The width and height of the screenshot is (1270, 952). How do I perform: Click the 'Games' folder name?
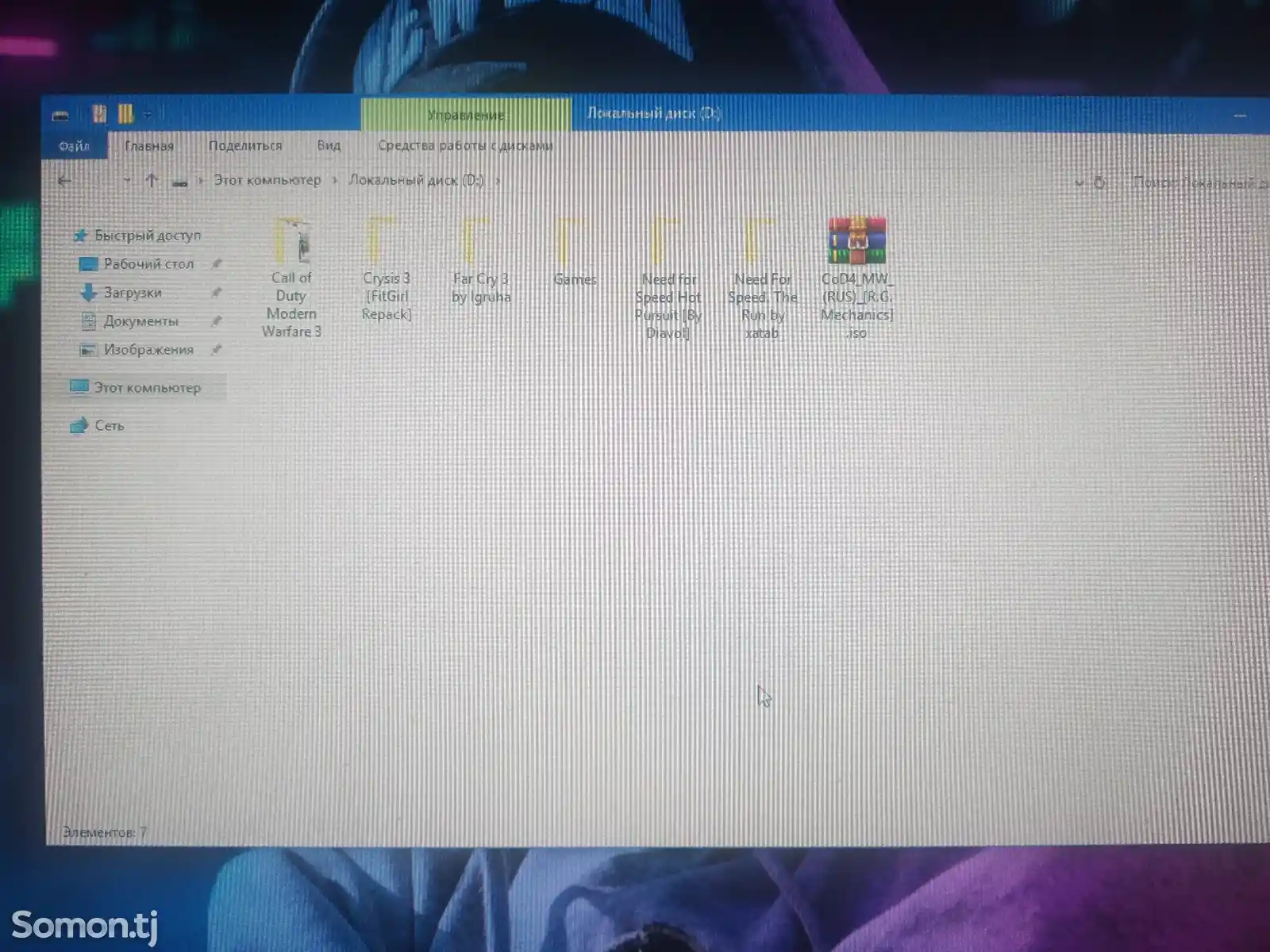tap(575, 279)
